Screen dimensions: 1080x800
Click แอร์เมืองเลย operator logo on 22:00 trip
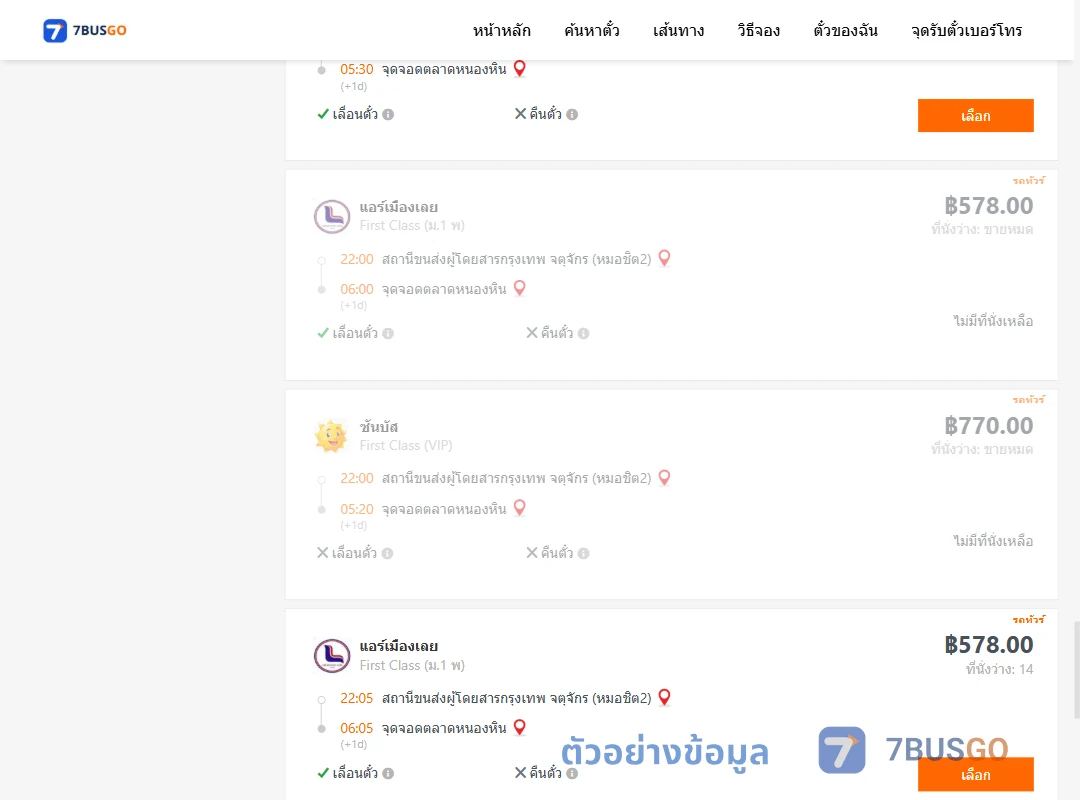tap(332, 216)
